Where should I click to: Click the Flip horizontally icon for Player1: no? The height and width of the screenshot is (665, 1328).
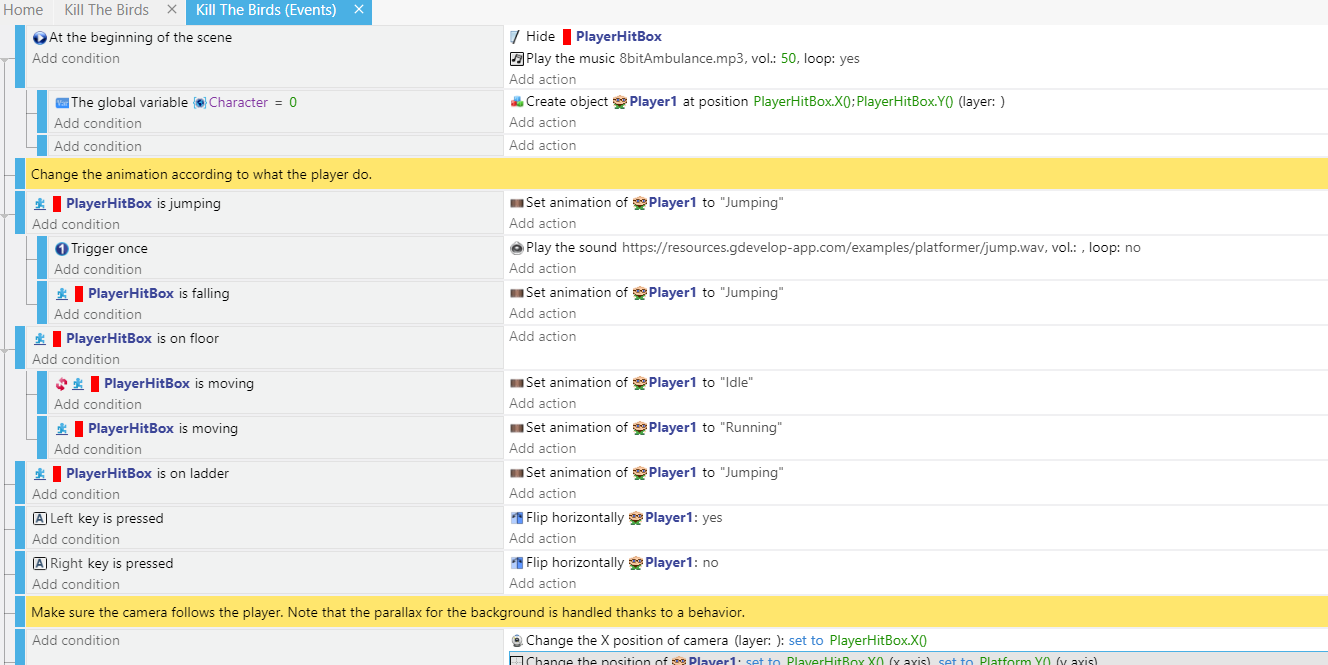point(516,563)
